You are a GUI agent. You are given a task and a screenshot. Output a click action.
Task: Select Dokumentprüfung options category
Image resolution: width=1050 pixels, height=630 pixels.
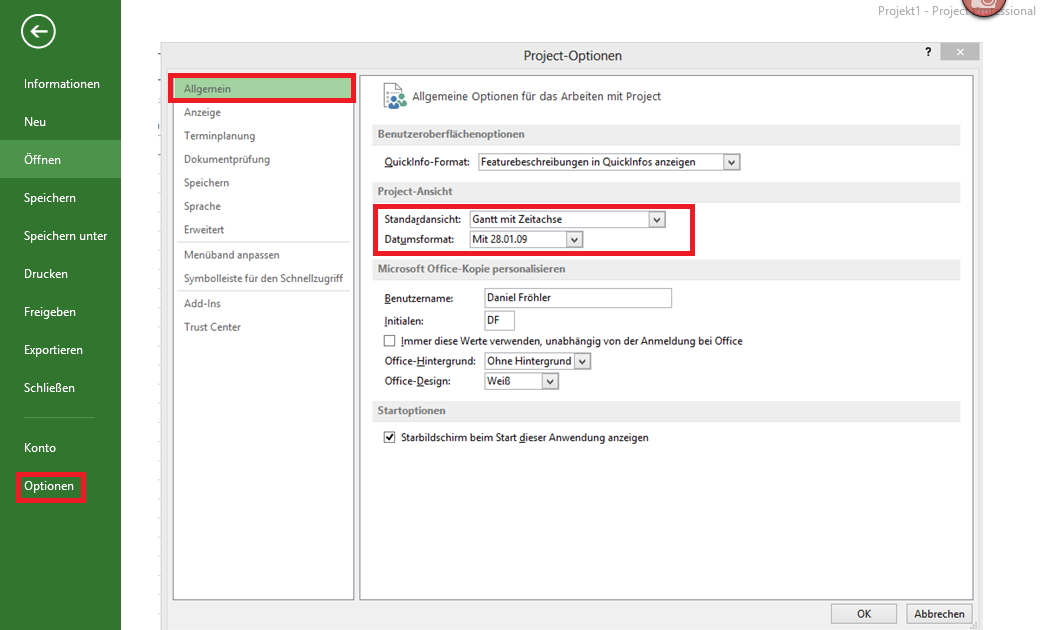262,159
